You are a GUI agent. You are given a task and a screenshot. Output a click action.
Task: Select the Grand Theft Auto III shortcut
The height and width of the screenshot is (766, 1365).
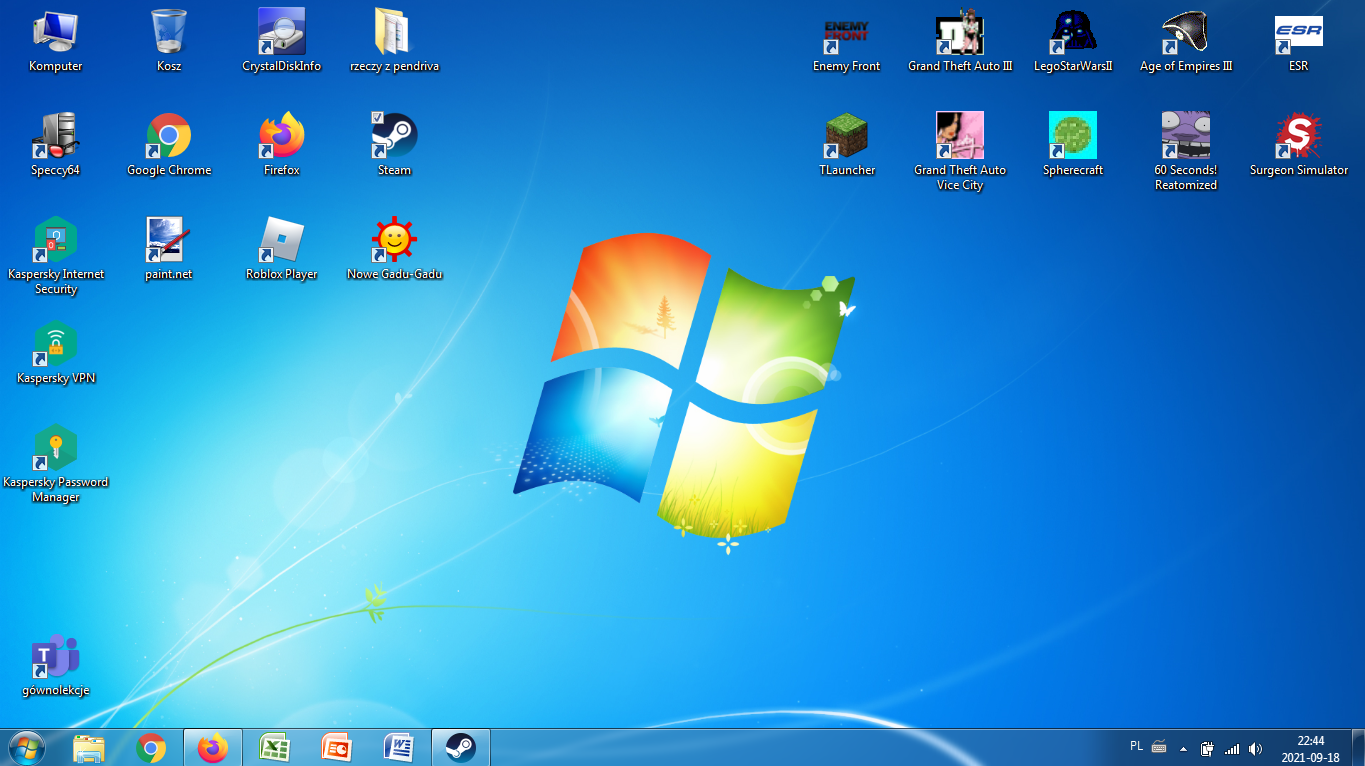point(960,41)
